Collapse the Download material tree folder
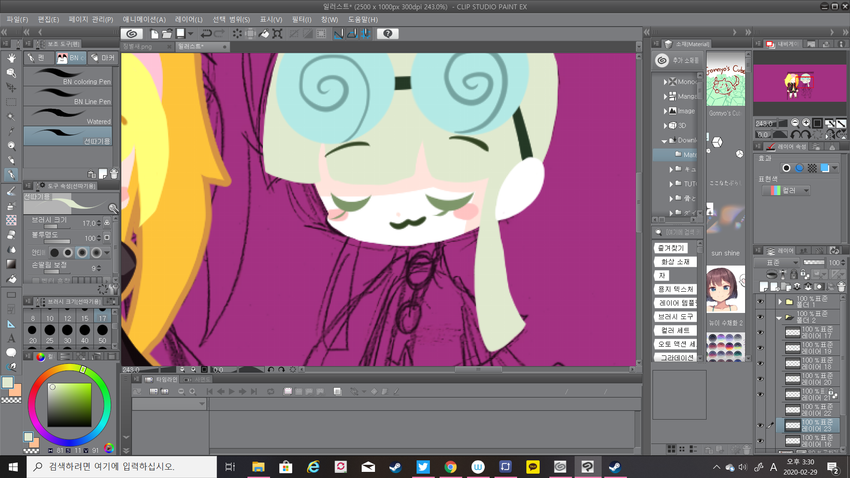The image size is (850, 478). point(665,140)
